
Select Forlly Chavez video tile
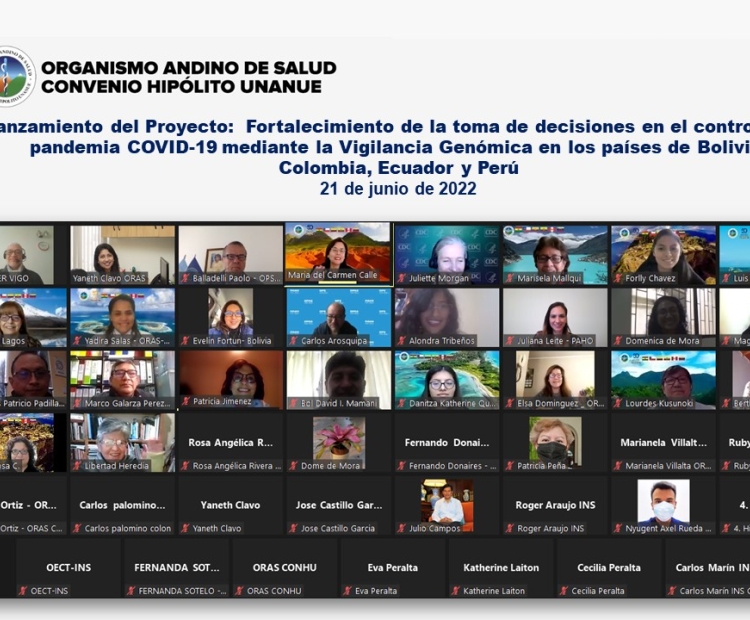tap(663, 254)
